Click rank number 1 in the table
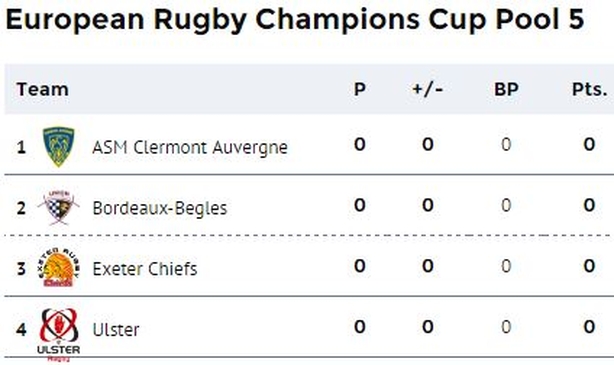This screenshot has height=365, width=614. (x=21, y=148)
